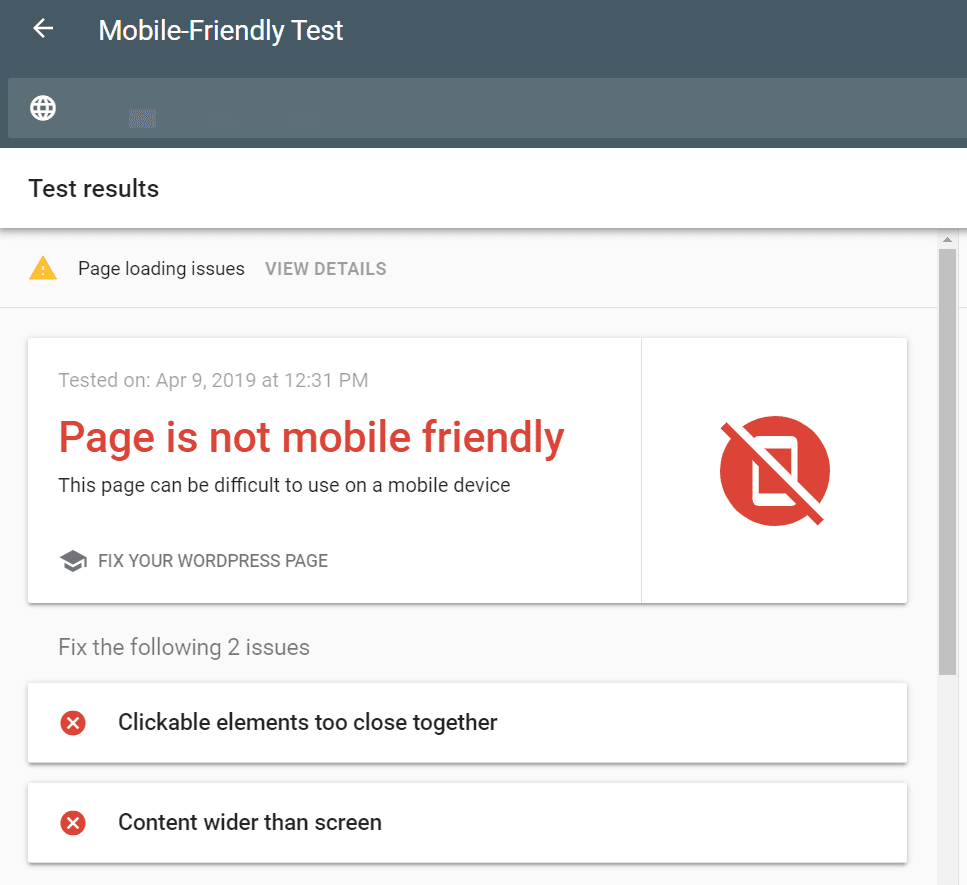
Task: Expand Content wider than screen issue
Action: (467, 823)
